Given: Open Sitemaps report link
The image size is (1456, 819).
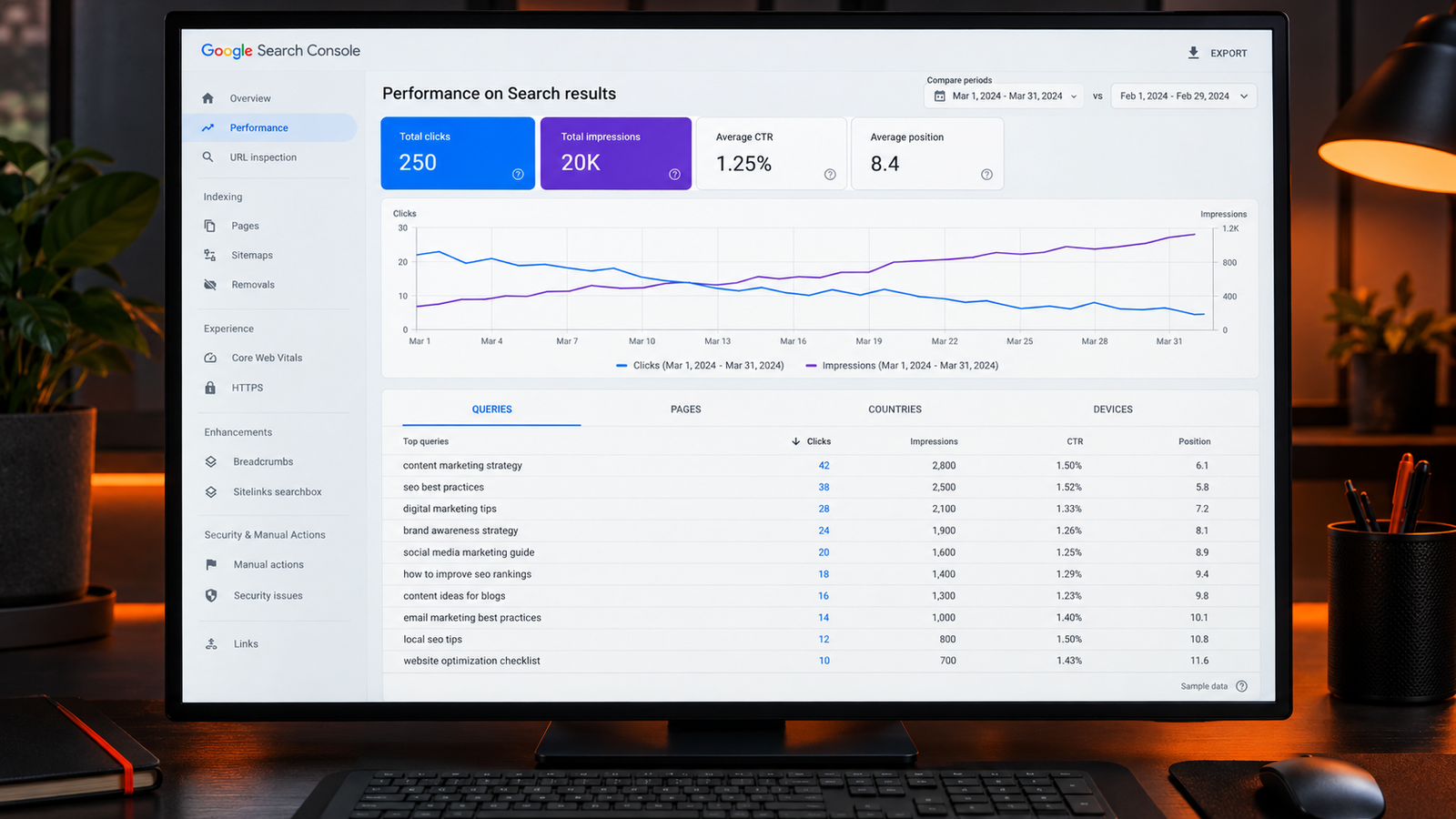Looking at the screenshot, I should [x=252, y=256].
